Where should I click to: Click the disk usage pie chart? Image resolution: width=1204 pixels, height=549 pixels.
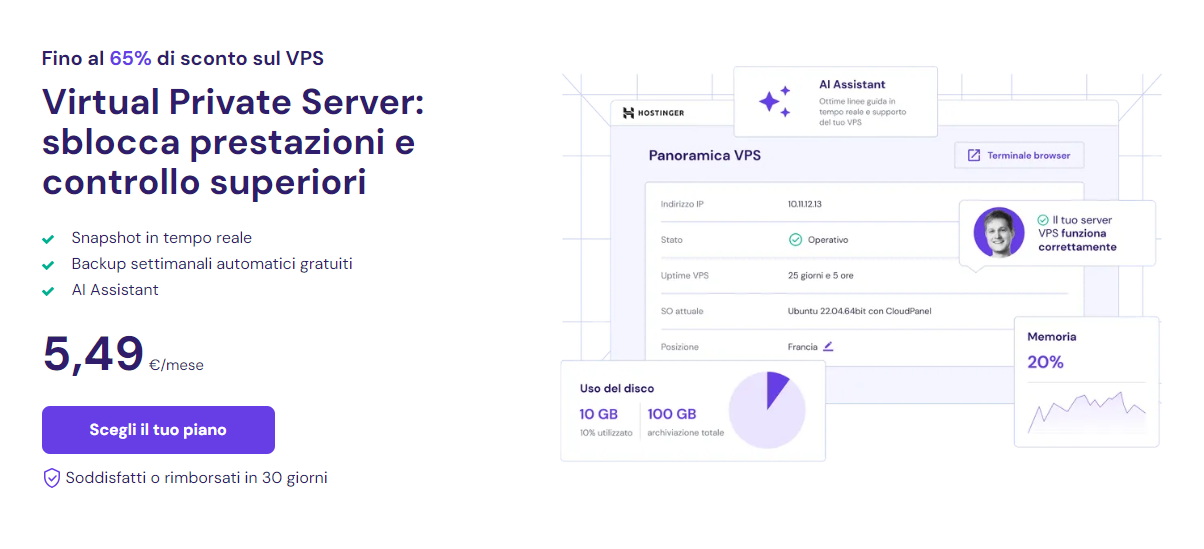[x=767, y=410]
